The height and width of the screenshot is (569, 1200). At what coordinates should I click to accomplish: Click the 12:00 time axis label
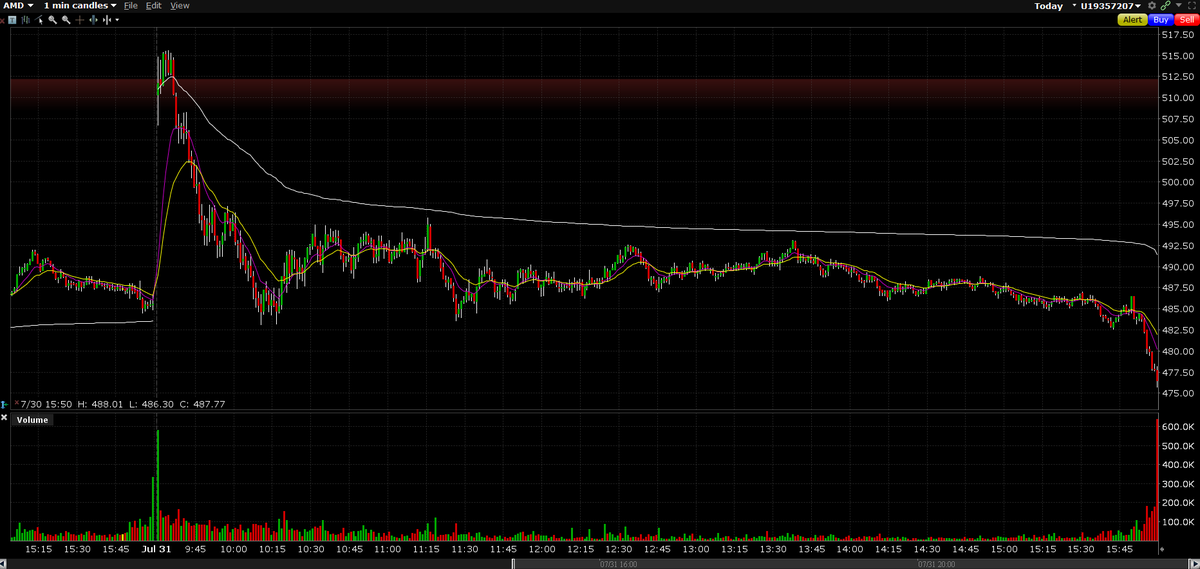[541, 549]
